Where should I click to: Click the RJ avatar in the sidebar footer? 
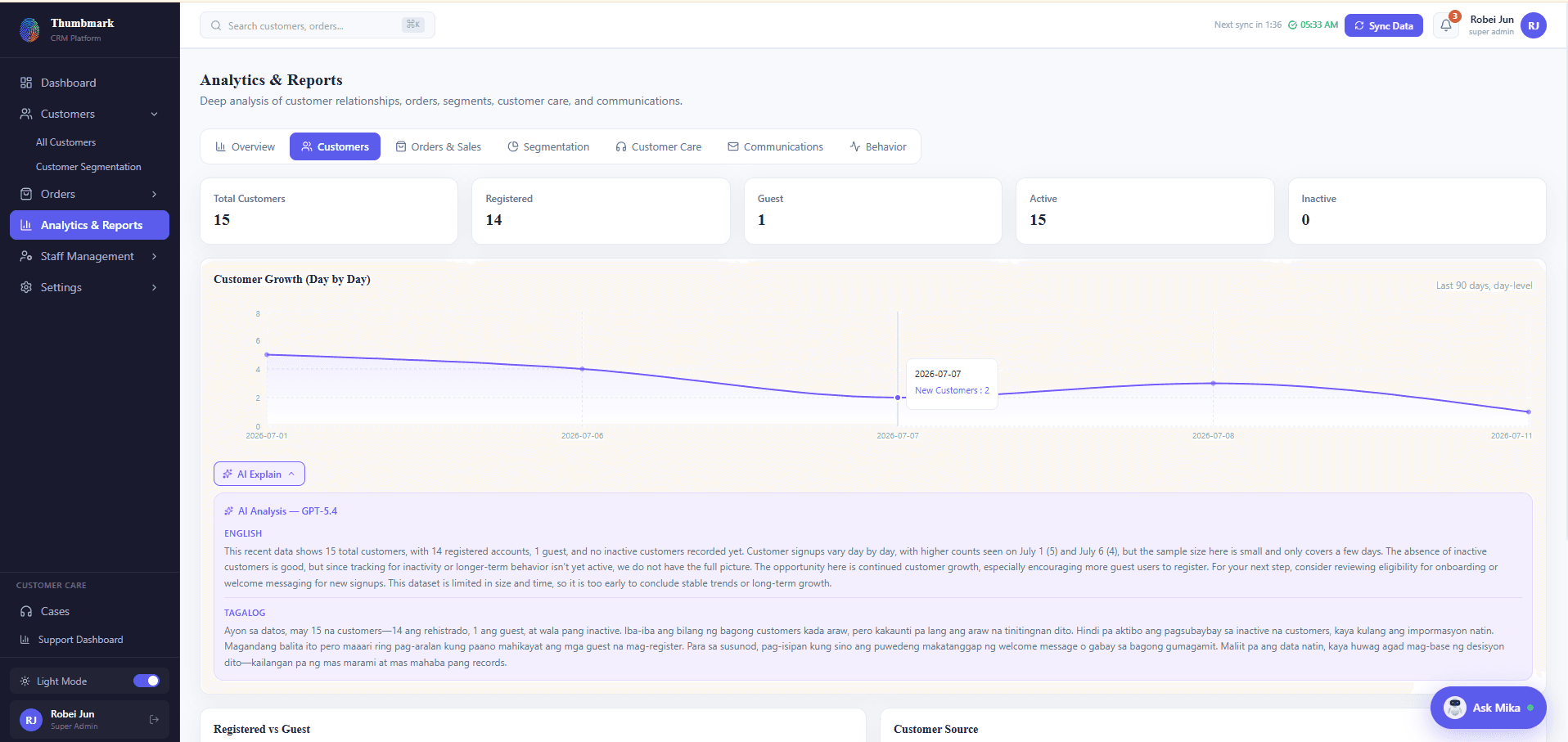click(x=31, y=720)
